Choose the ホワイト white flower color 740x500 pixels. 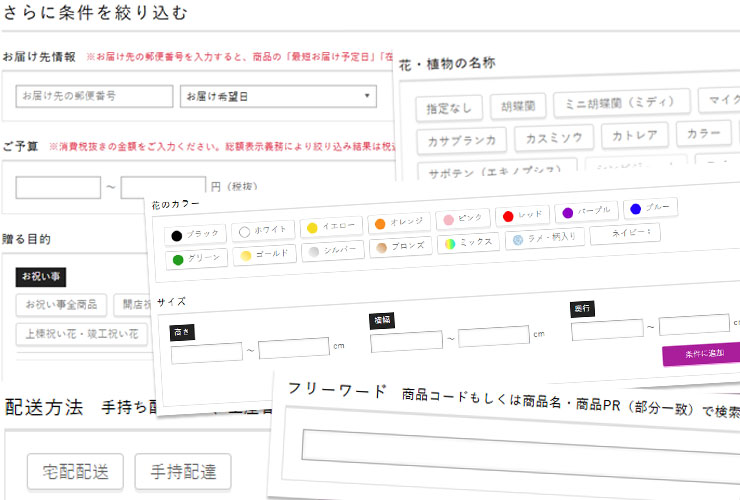pos(262,231)
